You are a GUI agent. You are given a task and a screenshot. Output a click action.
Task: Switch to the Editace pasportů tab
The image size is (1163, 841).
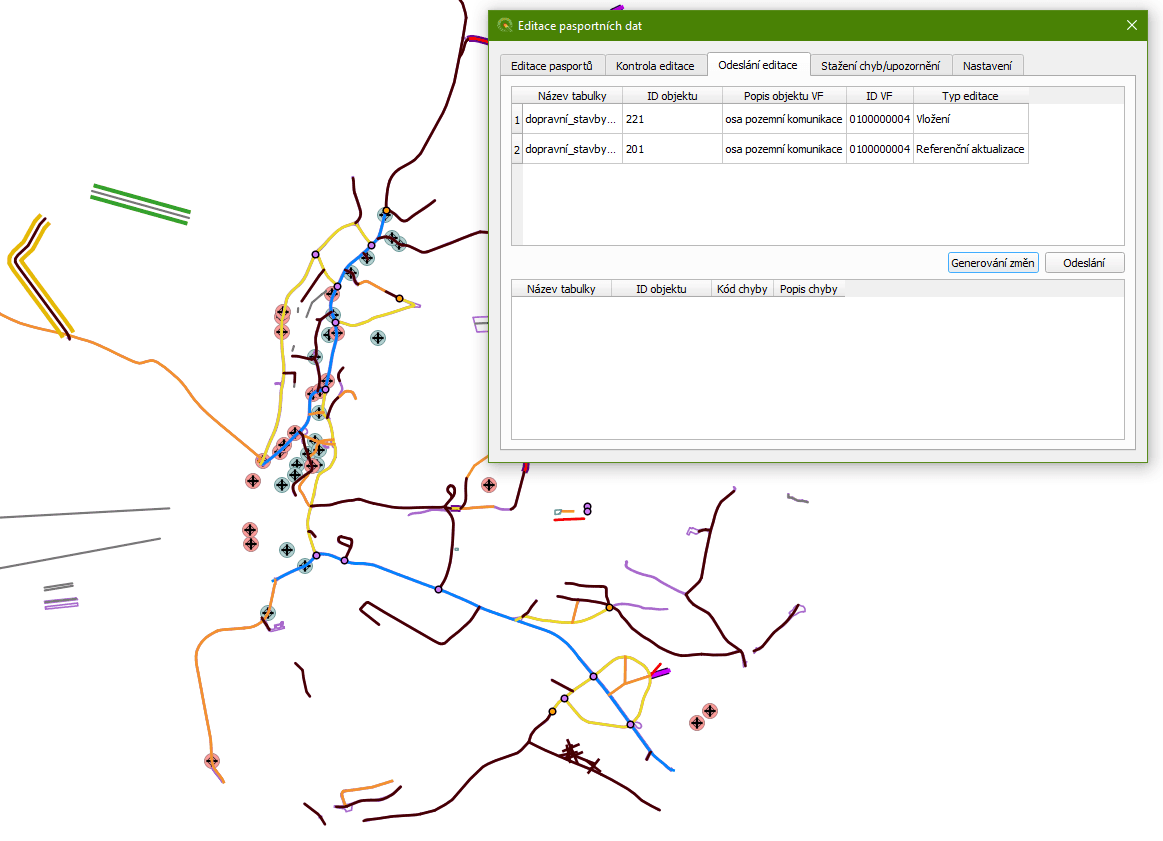pos(552,66)
